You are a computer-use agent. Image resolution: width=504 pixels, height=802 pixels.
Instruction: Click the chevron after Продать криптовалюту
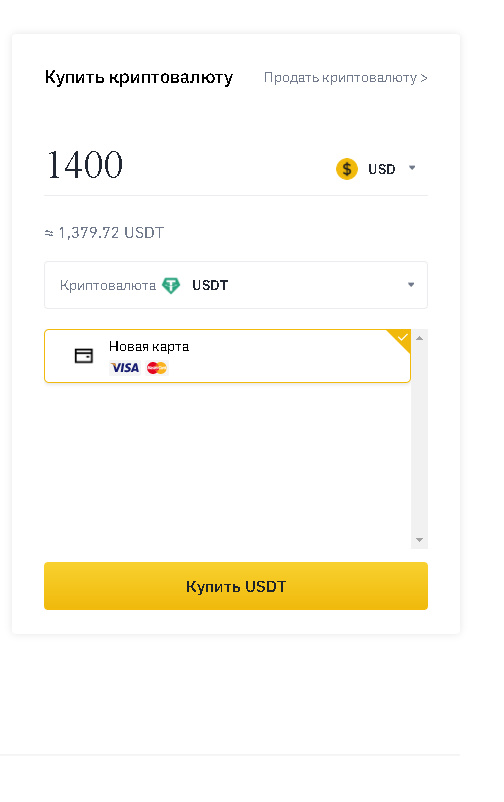tap(424, 78)
